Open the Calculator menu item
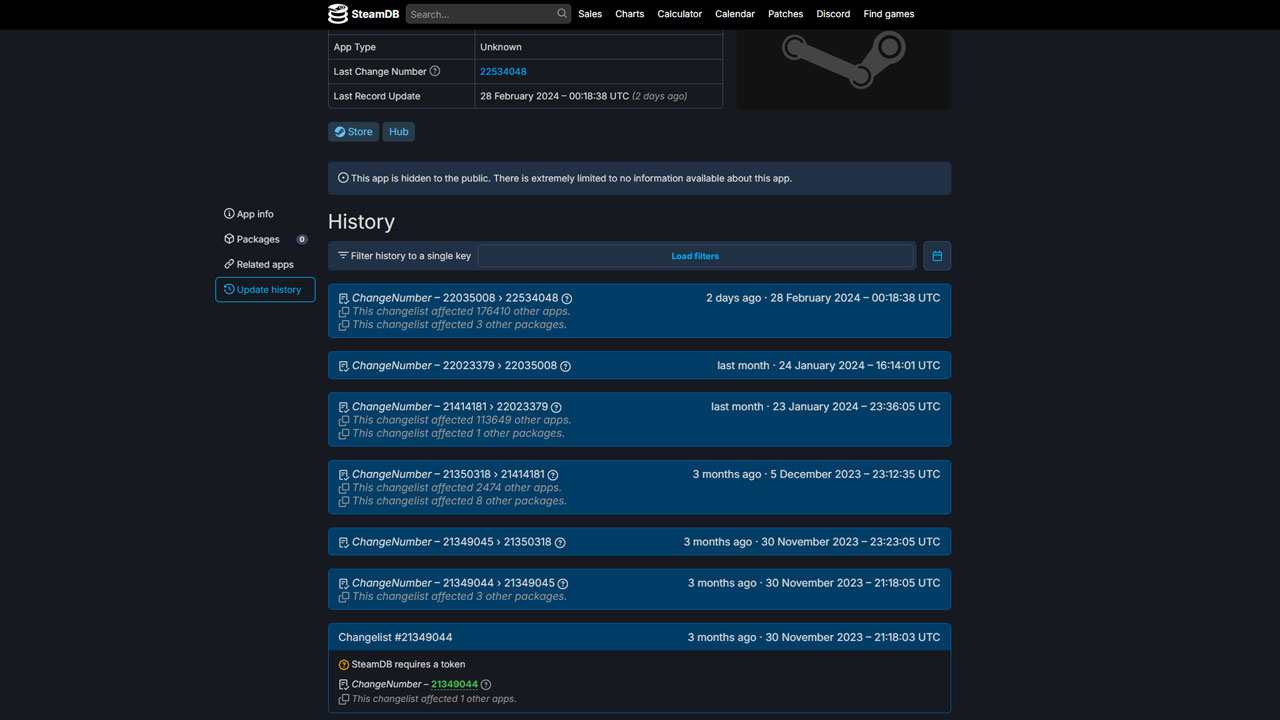 pos(680,14)
